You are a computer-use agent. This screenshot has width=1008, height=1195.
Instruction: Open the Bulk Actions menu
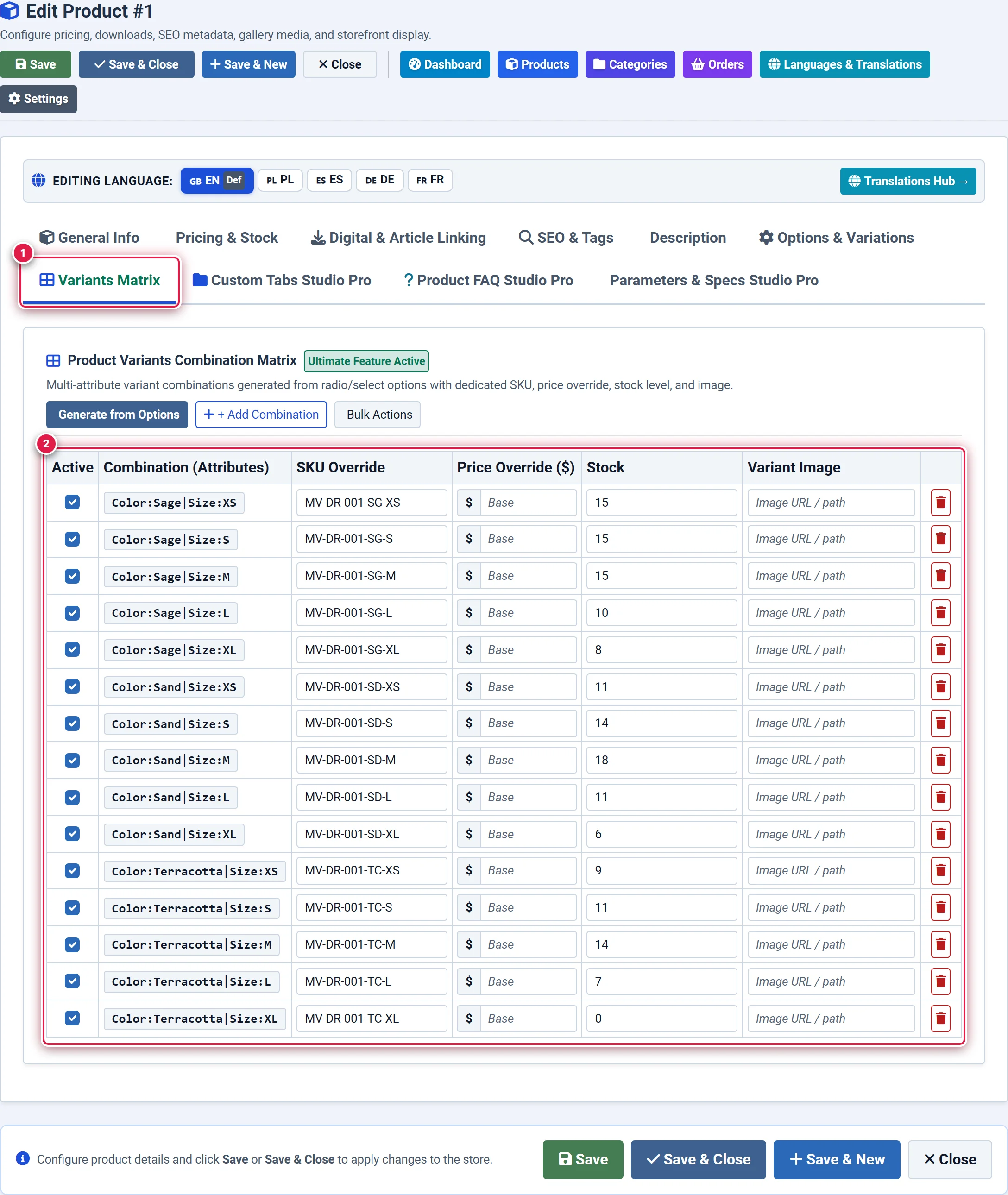pyautogui.click(x=378, y=415)
